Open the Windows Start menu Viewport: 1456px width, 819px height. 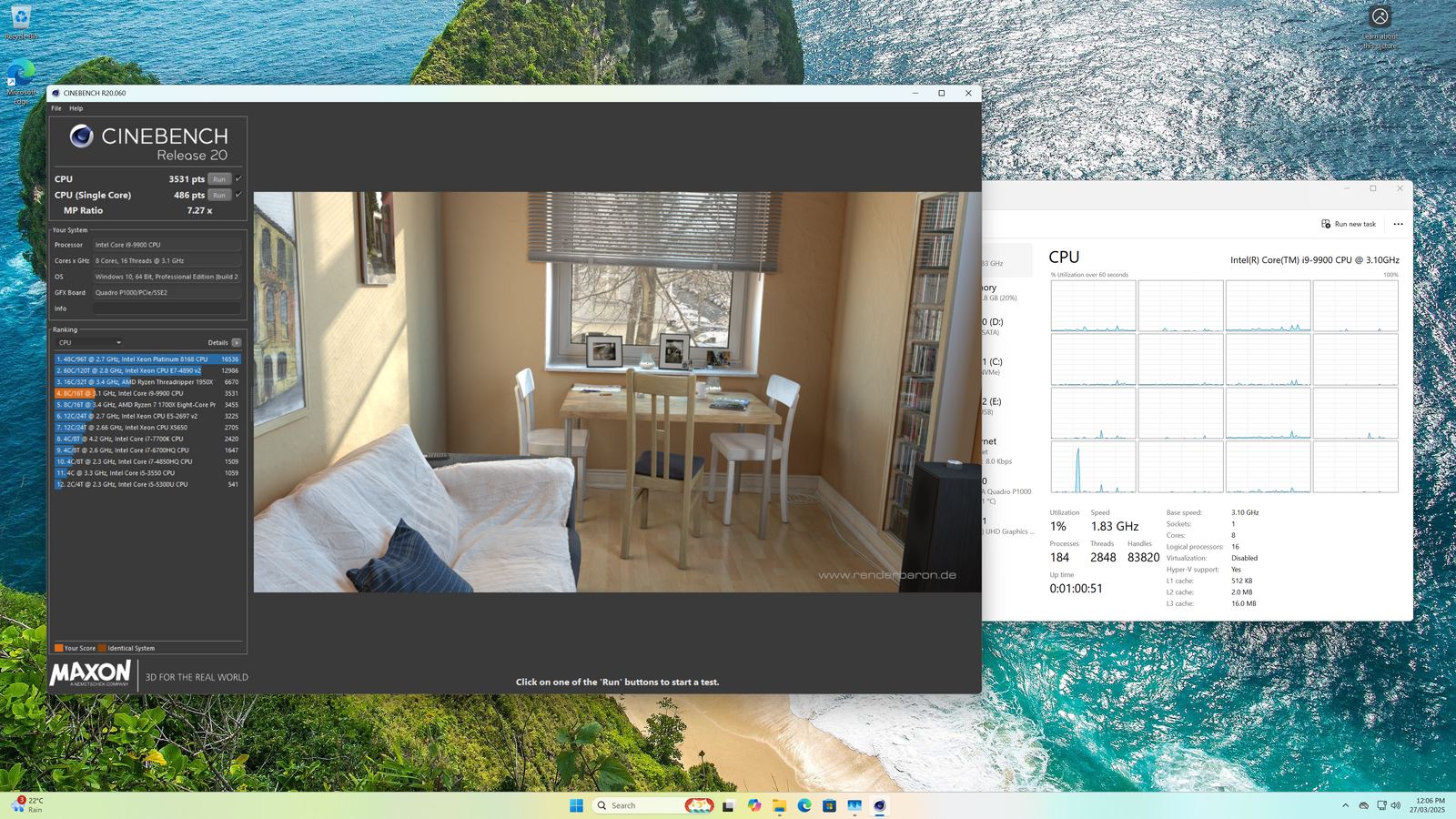click(x=576, y=805)
